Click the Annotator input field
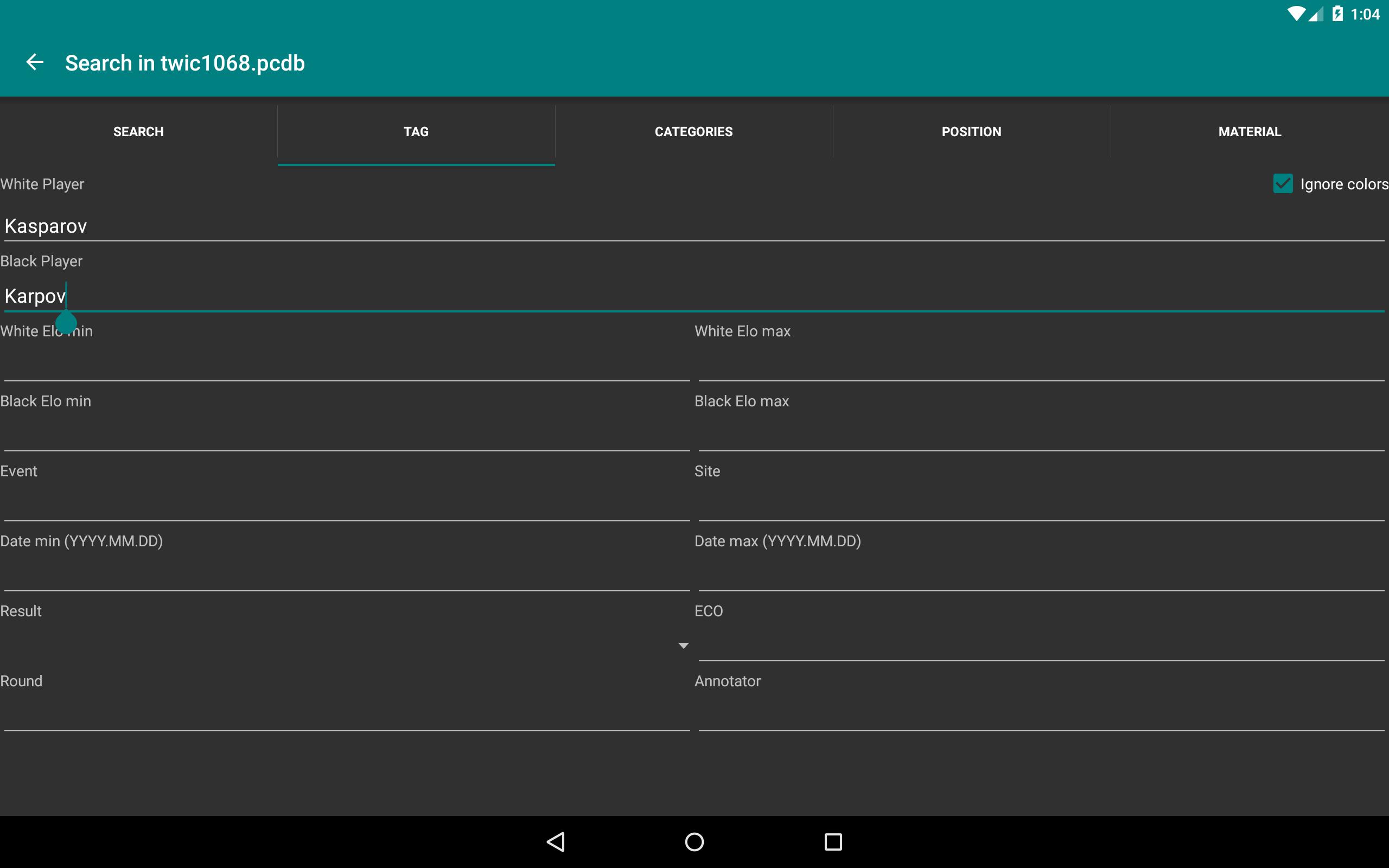1389x868 pixels. 1041,716
